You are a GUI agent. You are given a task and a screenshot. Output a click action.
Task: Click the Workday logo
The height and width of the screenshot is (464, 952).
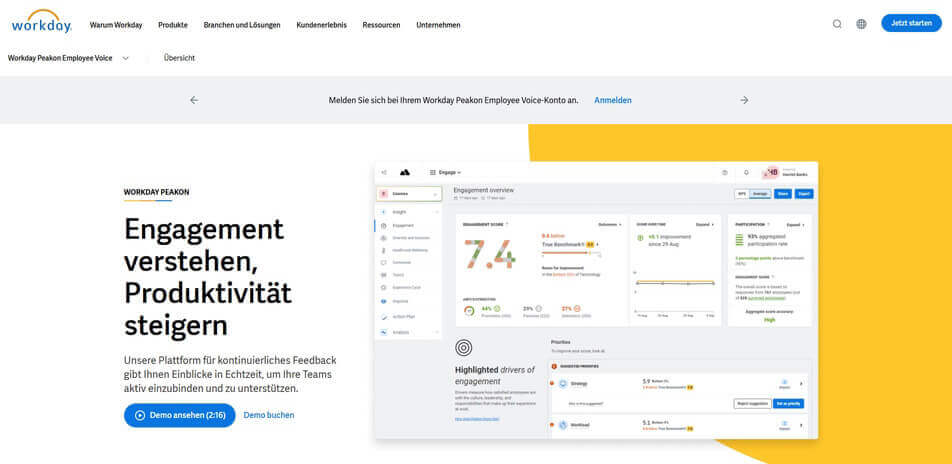click(x=41, y=22)
